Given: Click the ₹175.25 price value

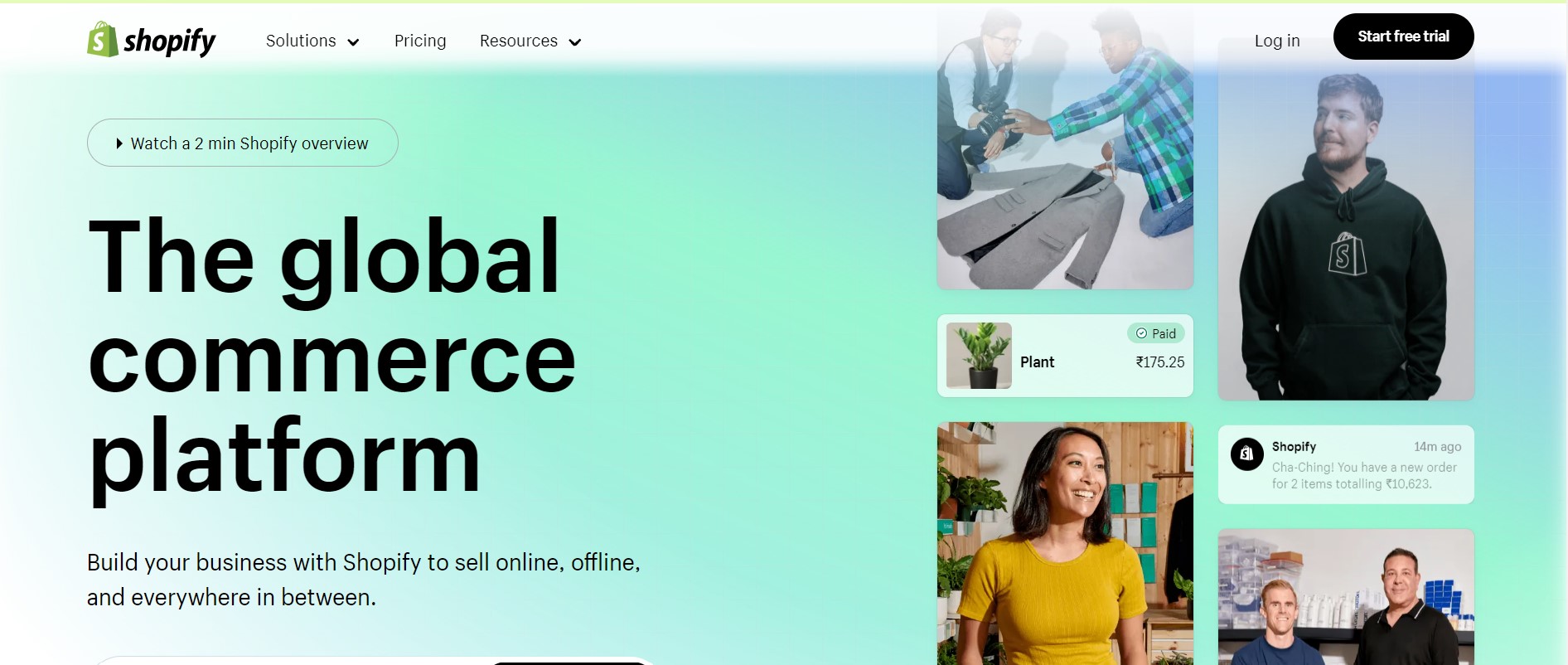Looking at the screenshot, I should [x=1159, y=362].
